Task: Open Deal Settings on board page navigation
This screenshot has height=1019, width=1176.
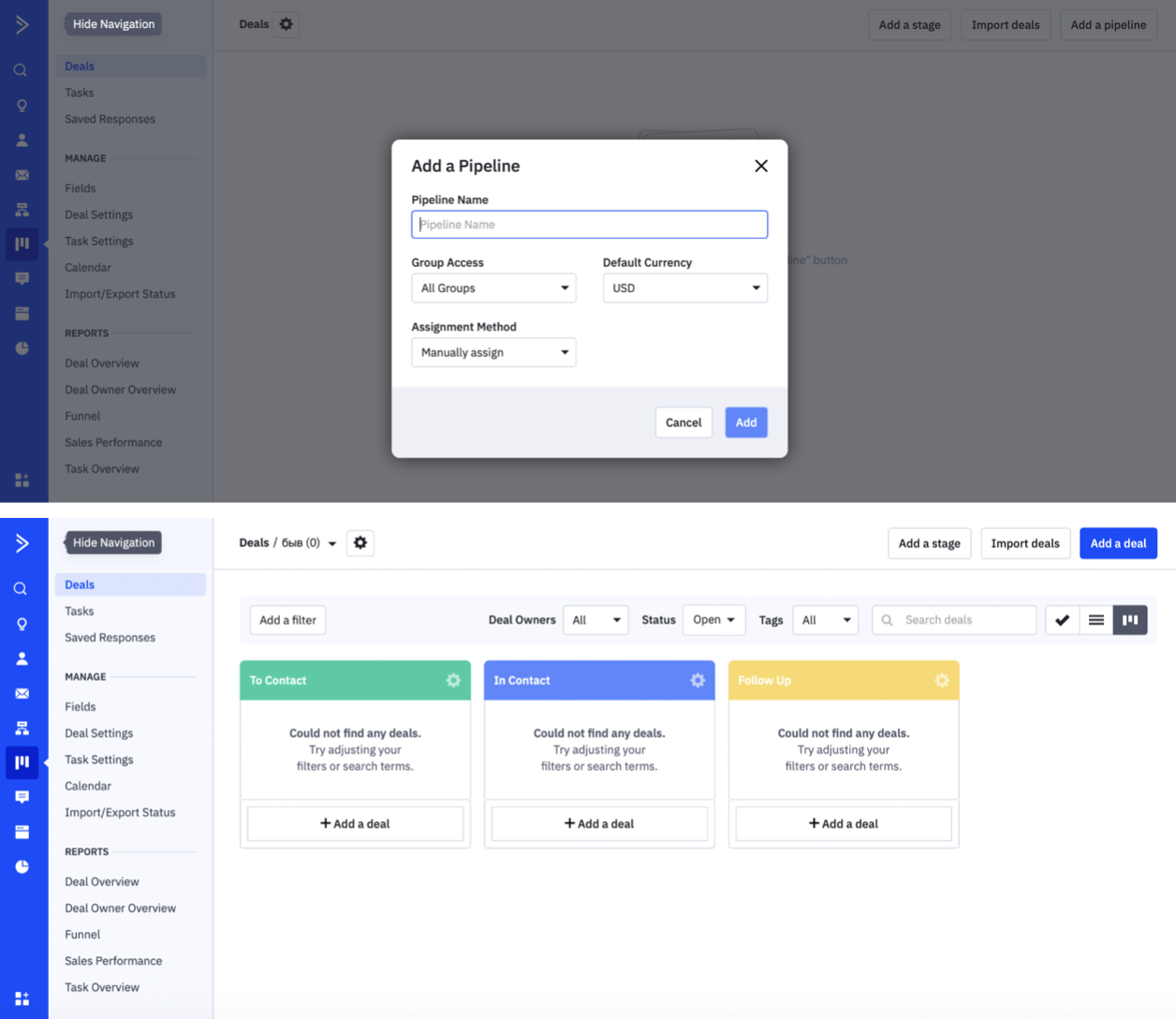Action: (98, 733)
